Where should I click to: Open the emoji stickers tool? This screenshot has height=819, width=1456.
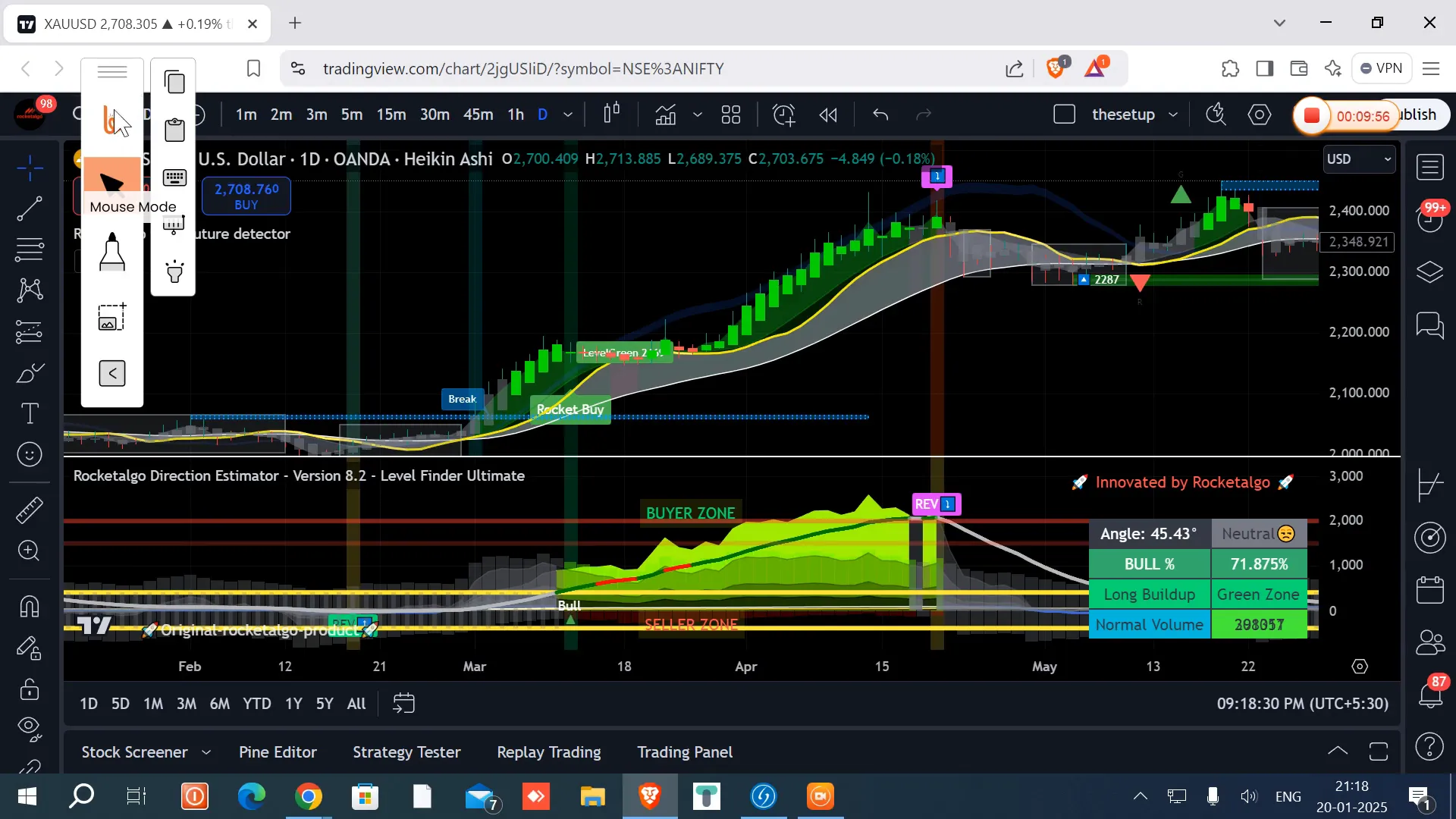[x=29, y=453]
